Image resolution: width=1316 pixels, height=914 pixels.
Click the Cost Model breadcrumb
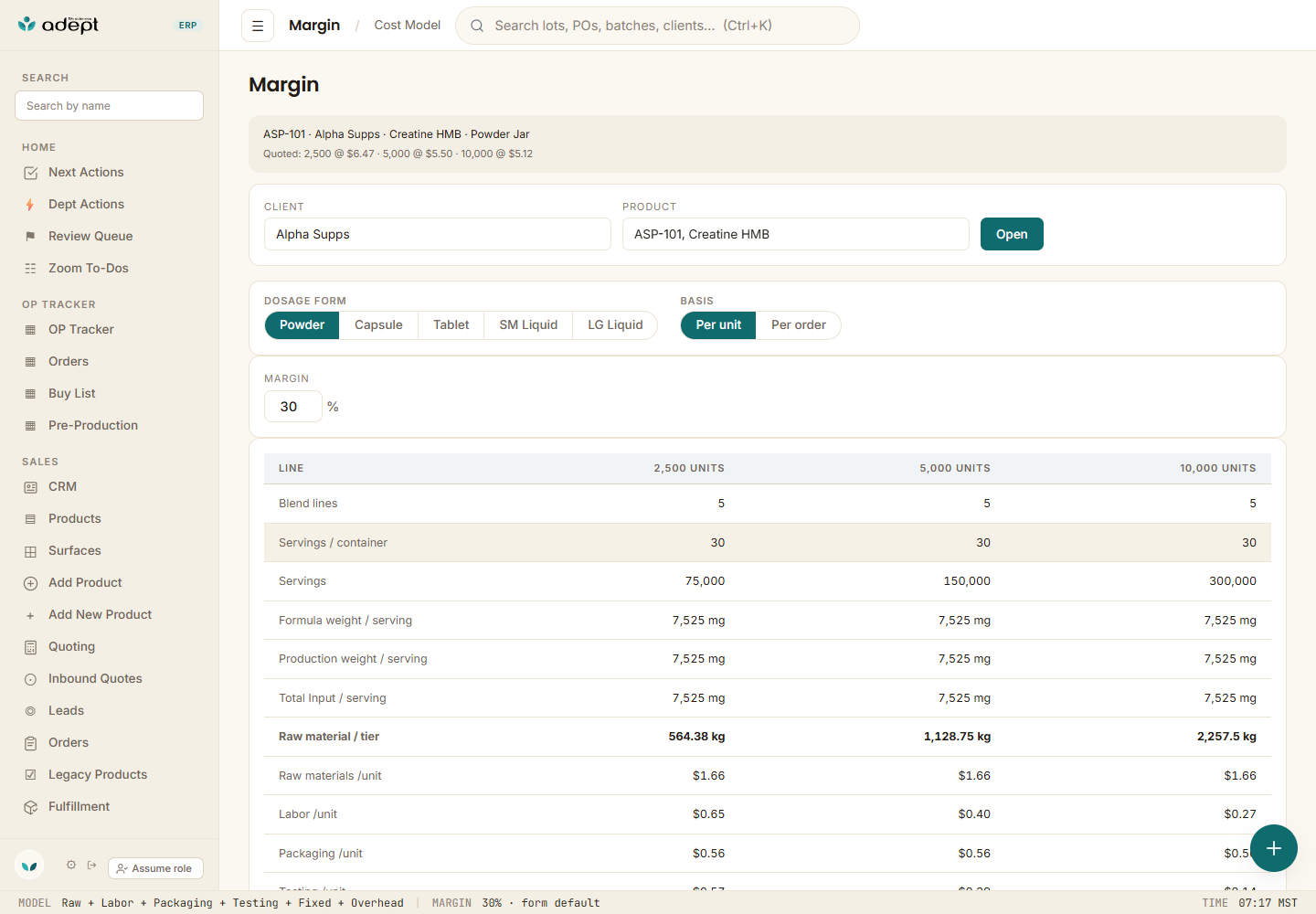[407, 26]
